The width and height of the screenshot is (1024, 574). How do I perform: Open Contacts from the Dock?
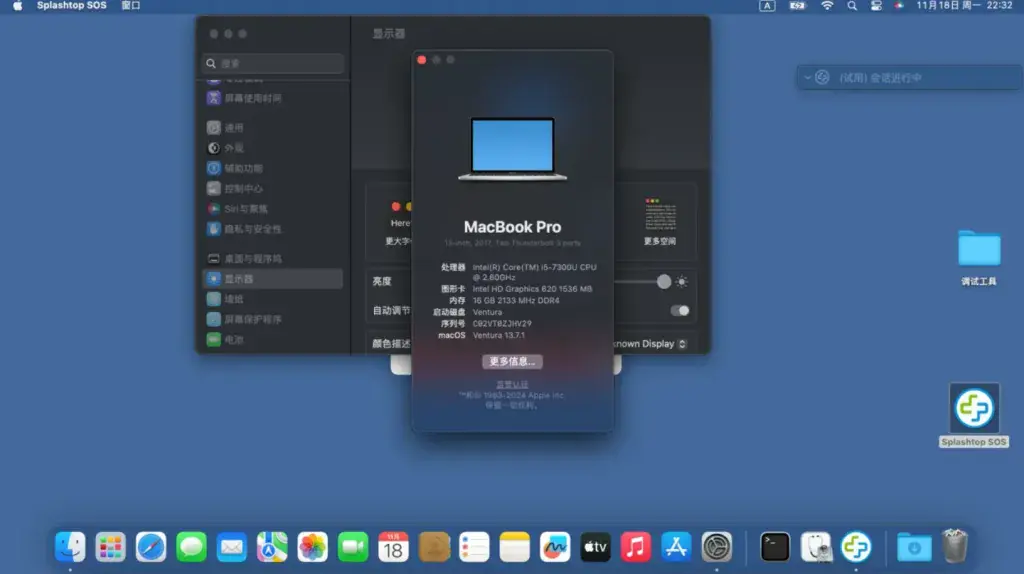click(434, 547)
